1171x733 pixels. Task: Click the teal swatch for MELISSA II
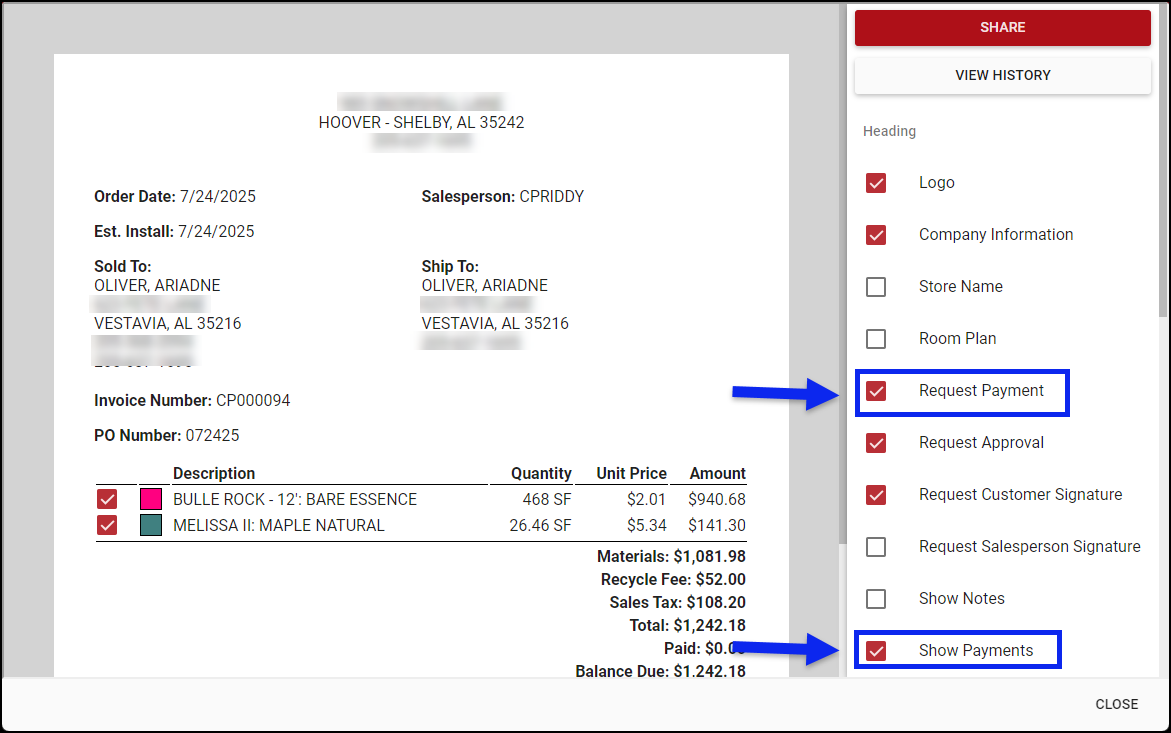pyautogui.click(x=151, y=525)
